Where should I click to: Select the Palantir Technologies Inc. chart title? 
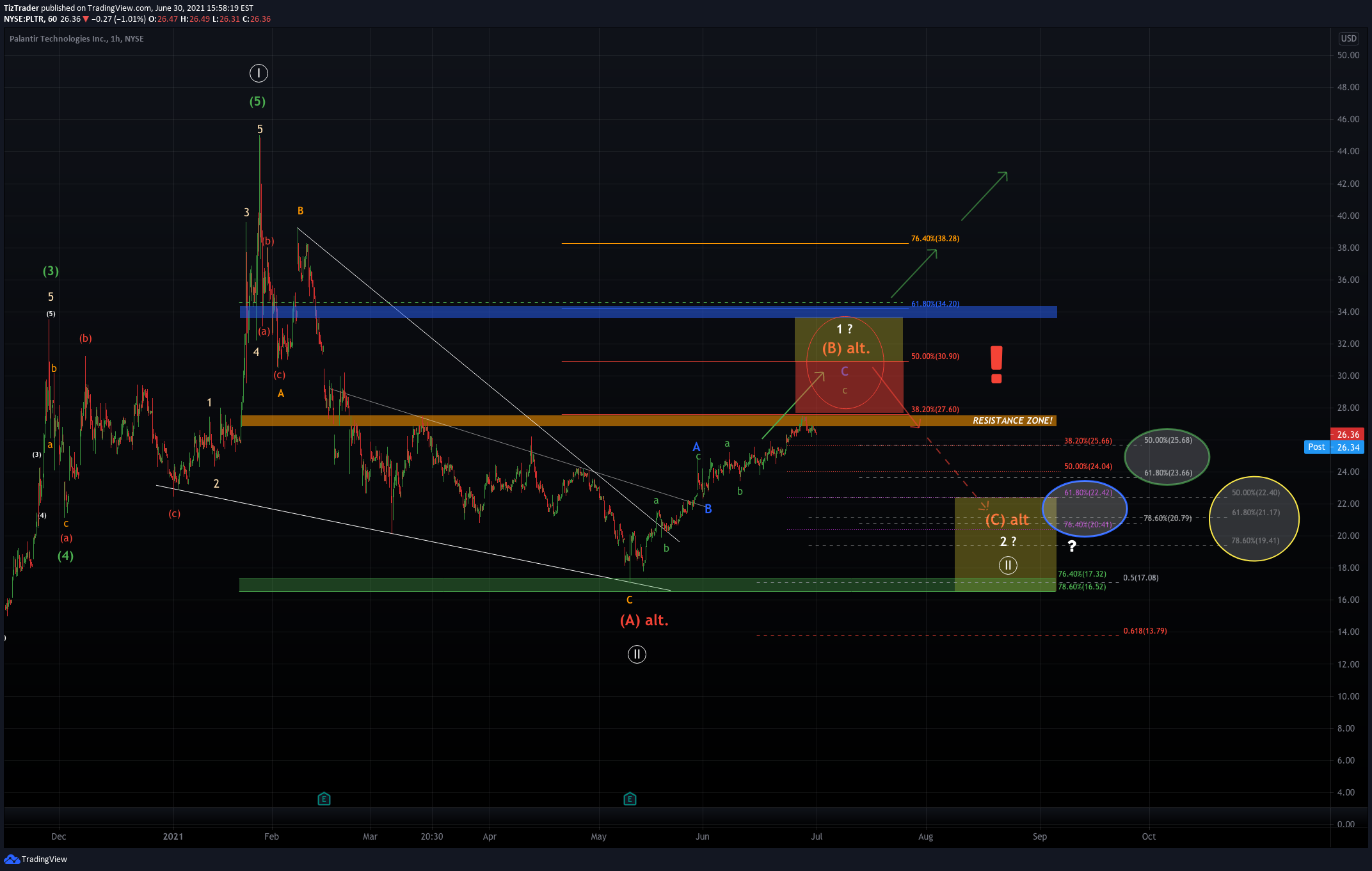pos(76,39)
